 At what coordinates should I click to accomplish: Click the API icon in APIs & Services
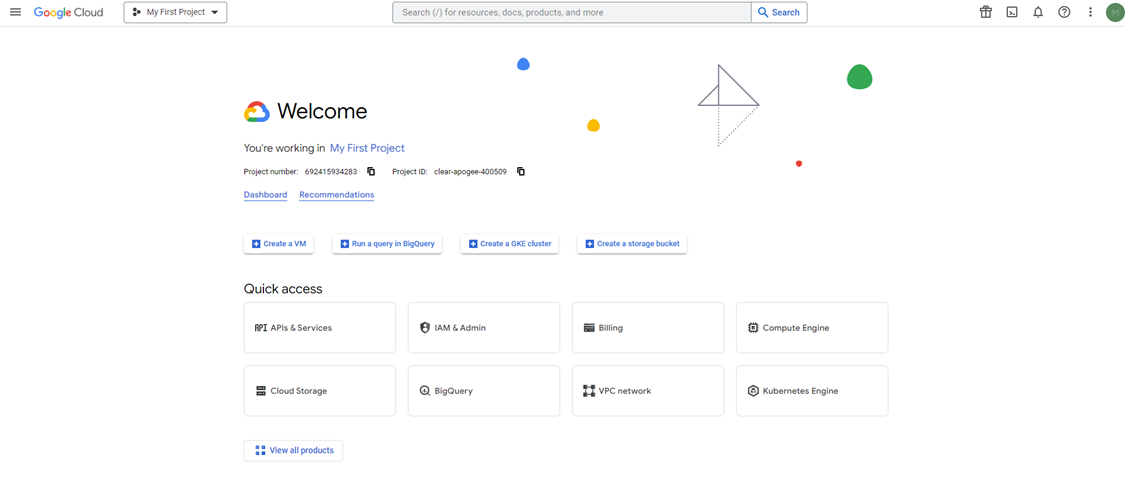point(260,328)
